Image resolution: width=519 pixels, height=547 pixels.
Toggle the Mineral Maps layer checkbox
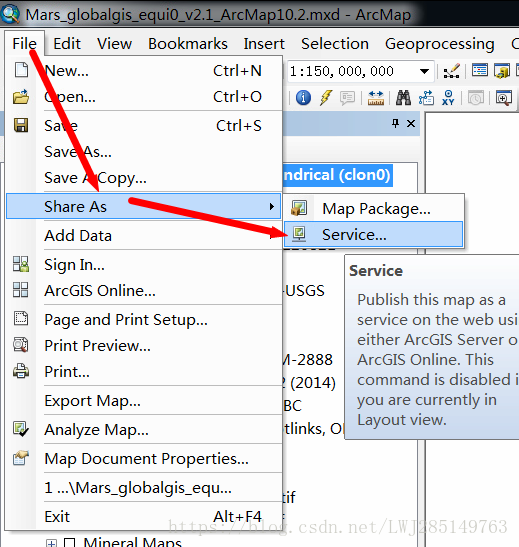[69, 543]
